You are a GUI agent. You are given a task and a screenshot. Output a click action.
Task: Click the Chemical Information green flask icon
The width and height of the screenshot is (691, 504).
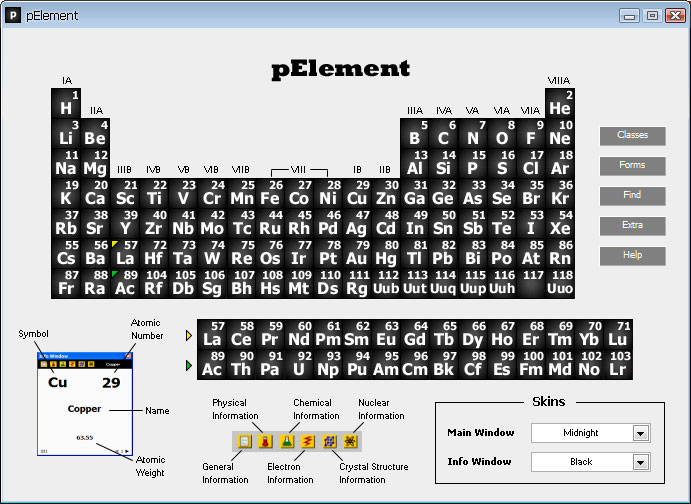[x=286, y=441]
